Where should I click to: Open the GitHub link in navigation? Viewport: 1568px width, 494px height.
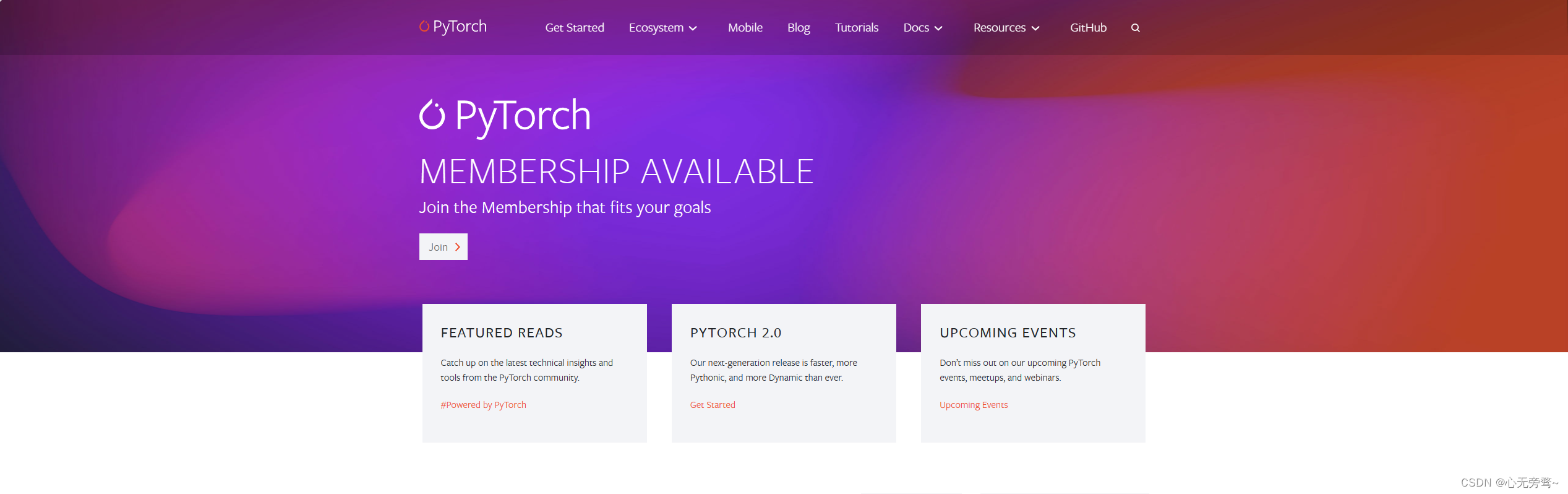(1088, 28)
